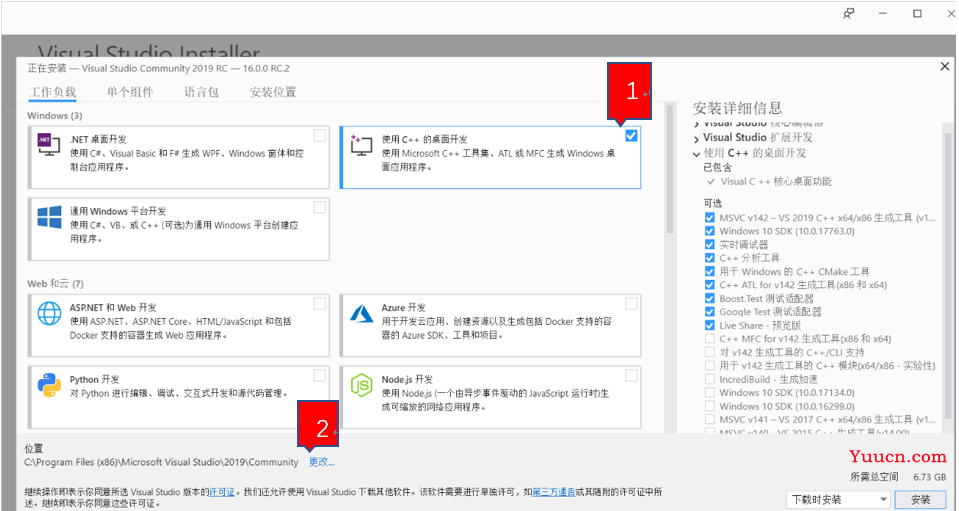Screen dimensions: 959x511
Task: Uncheck Live Share - 预览版
Action: pos(709,325)
